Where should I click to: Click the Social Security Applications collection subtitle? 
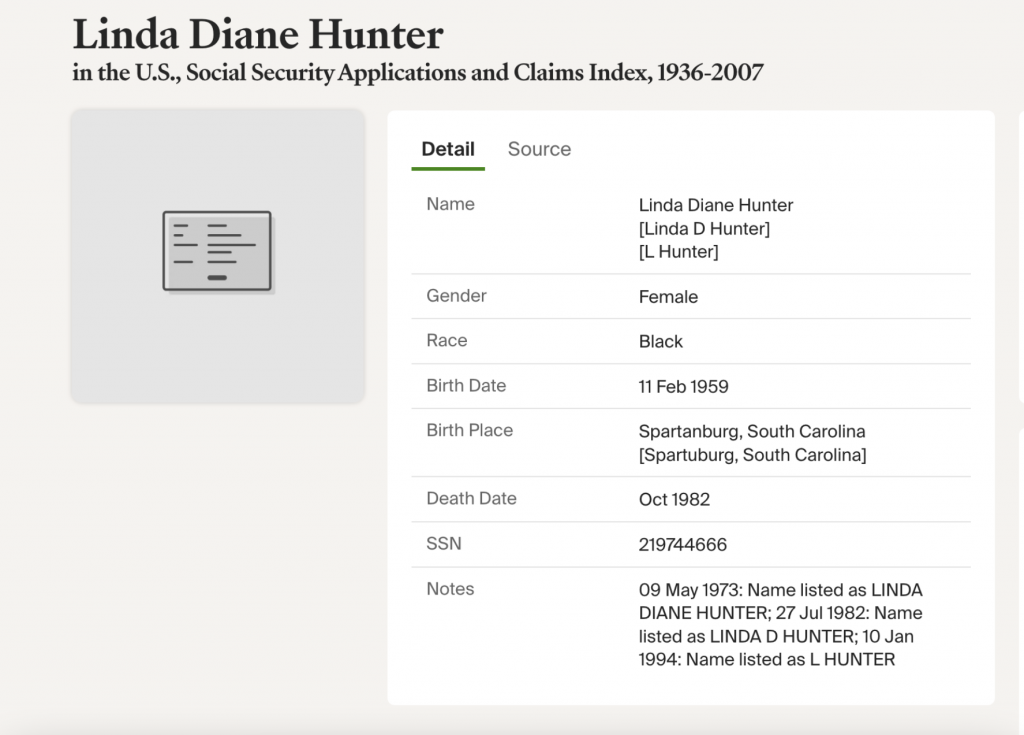417,73
